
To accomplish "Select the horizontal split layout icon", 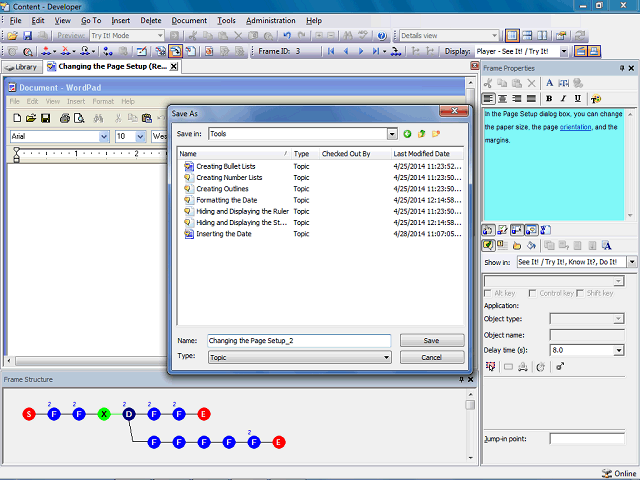I will pos(527,36).
